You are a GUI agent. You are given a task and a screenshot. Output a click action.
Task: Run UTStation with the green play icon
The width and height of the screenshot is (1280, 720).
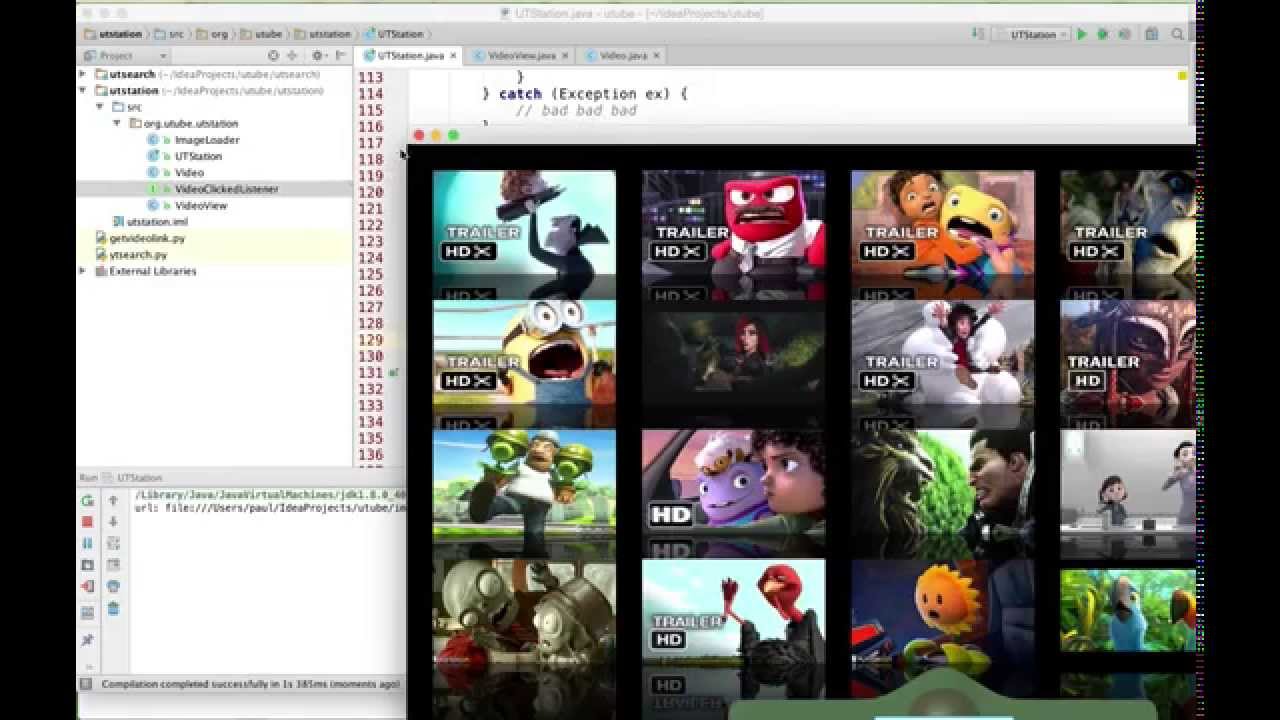1081,34
